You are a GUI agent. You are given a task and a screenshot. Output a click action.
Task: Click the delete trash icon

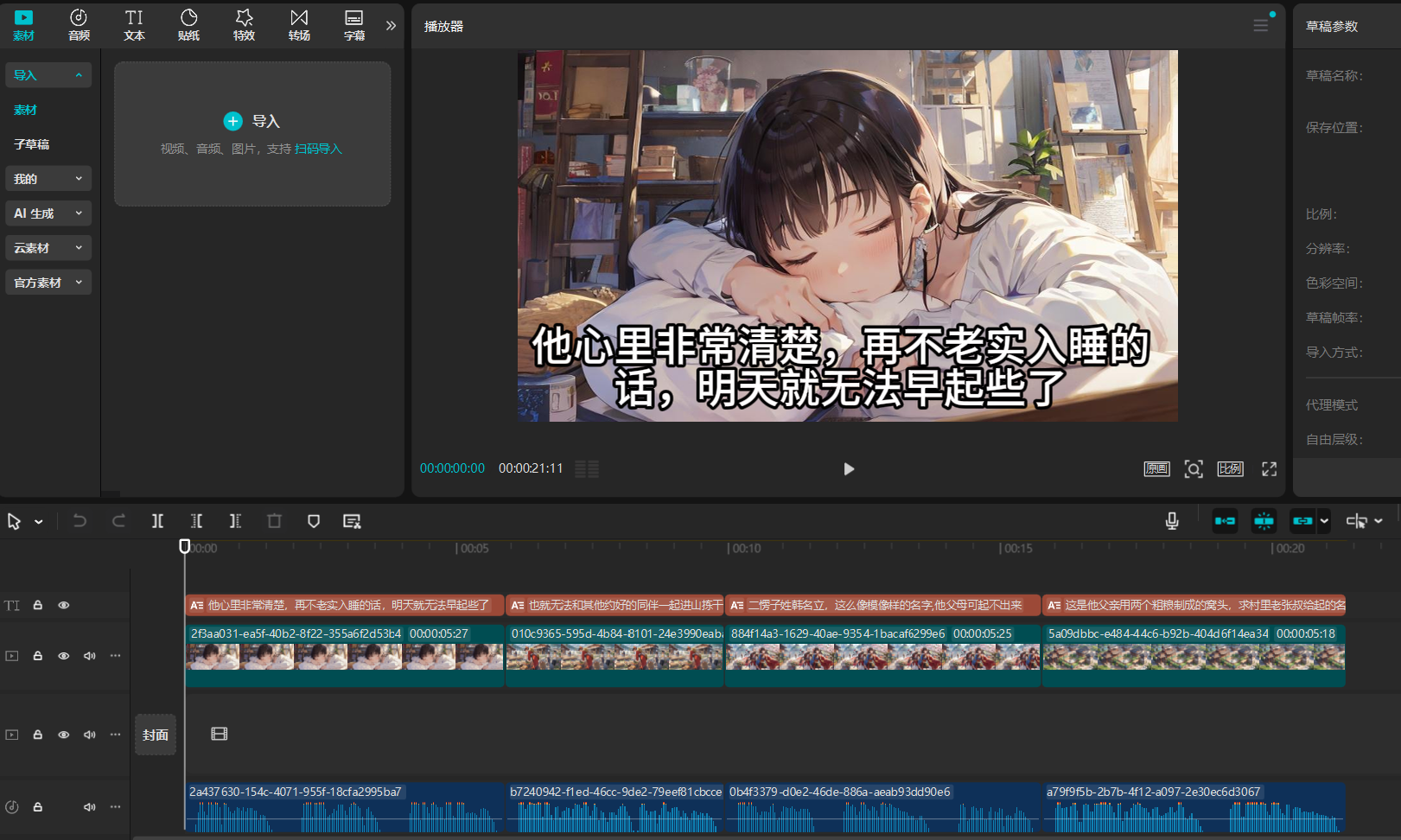(x=274, y=520)
